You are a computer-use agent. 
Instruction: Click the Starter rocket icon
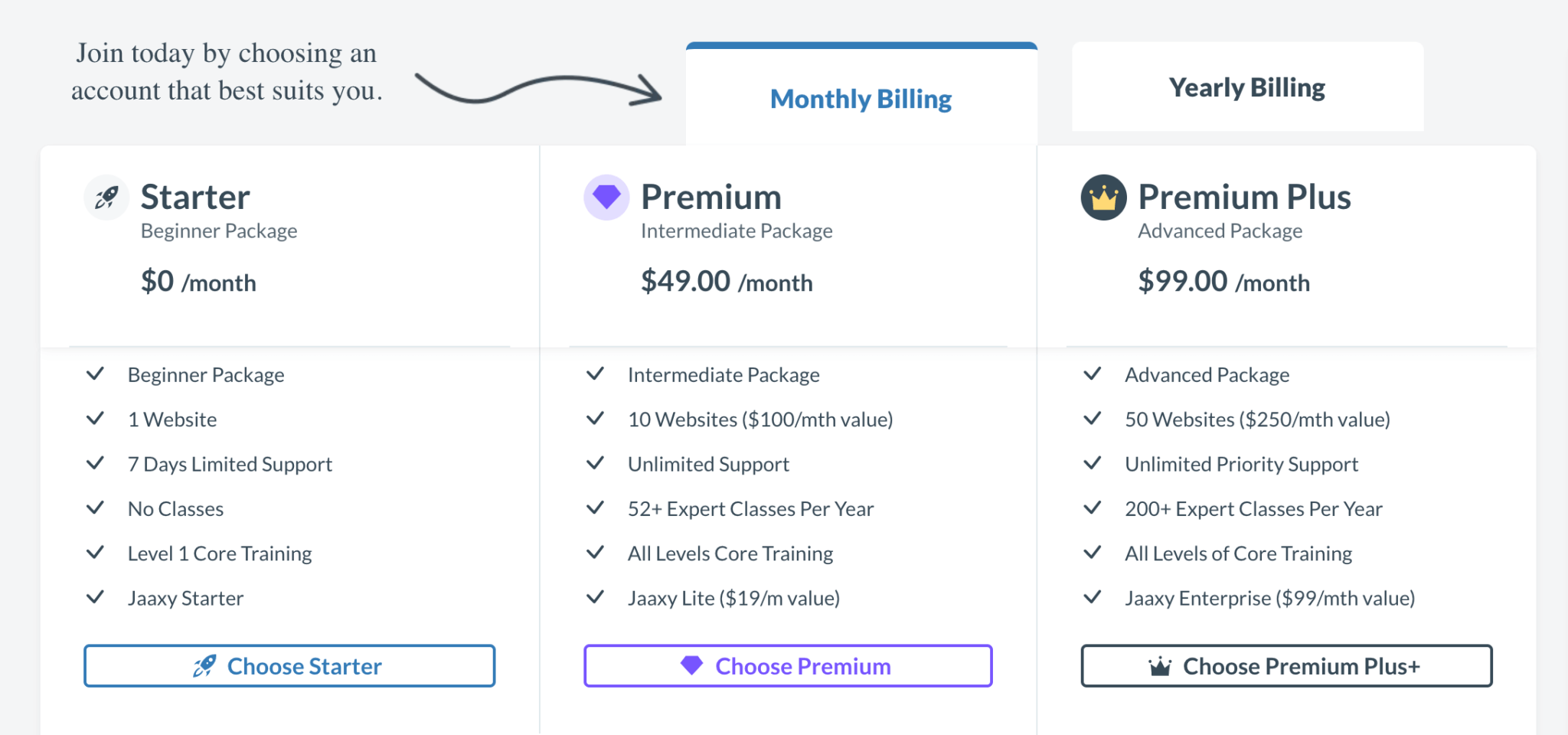coord(106,198)
